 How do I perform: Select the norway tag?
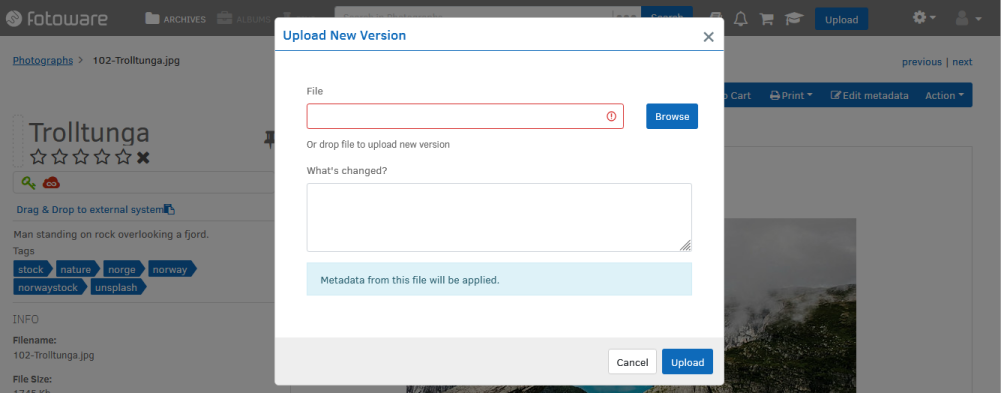click(172, 269)
